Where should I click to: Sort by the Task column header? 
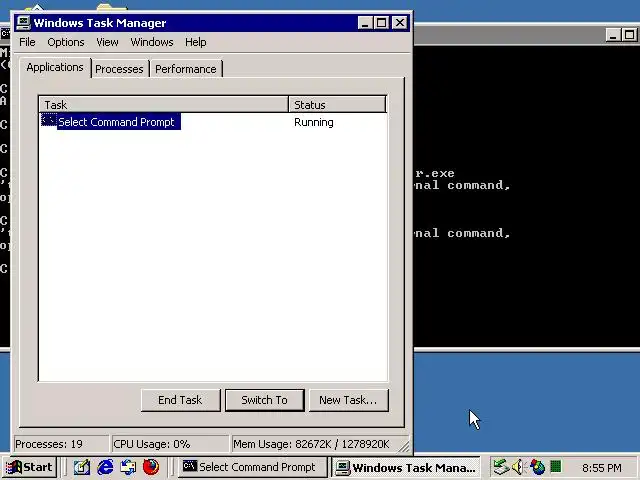point(164,104)
